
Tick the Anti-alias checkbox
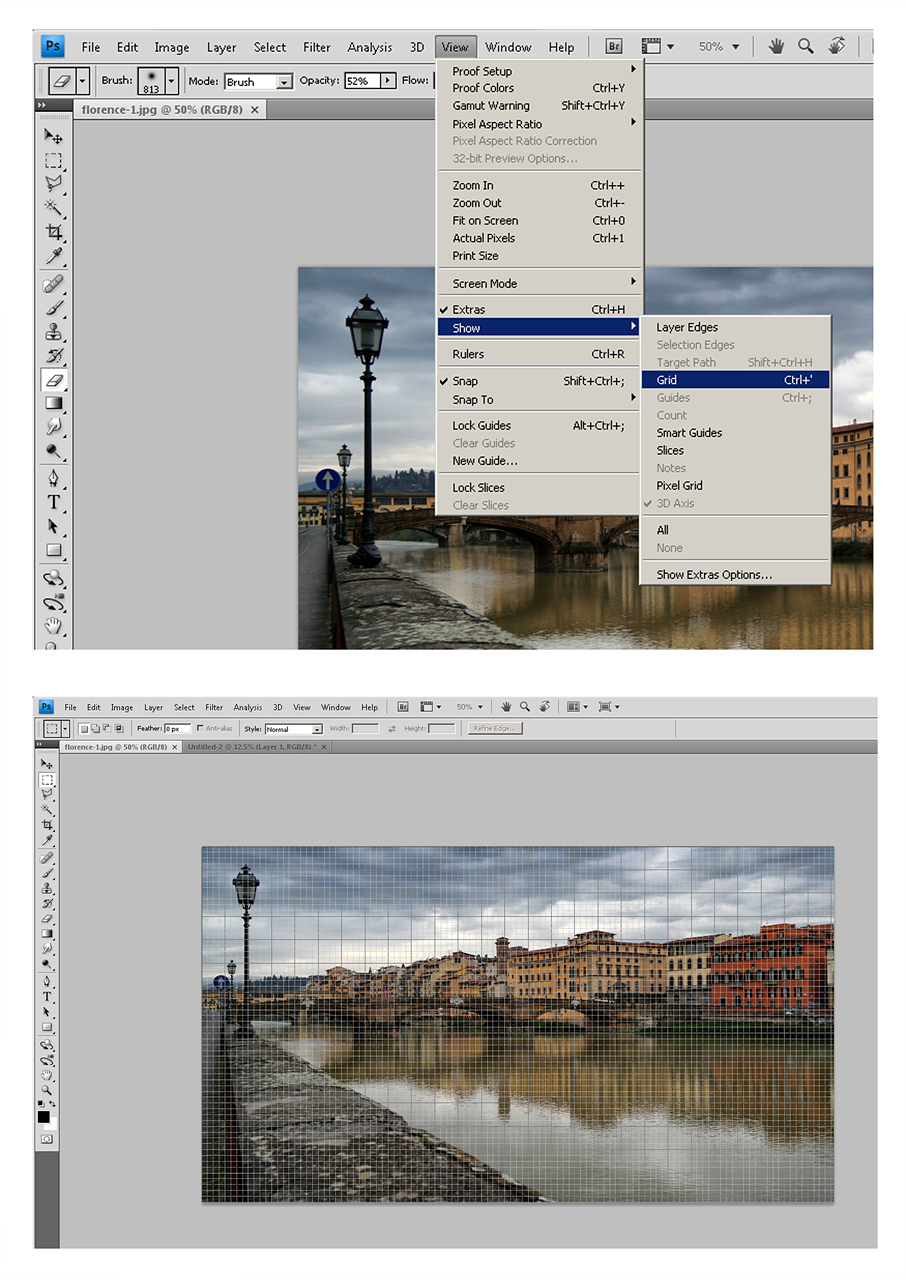pos(201,729)
